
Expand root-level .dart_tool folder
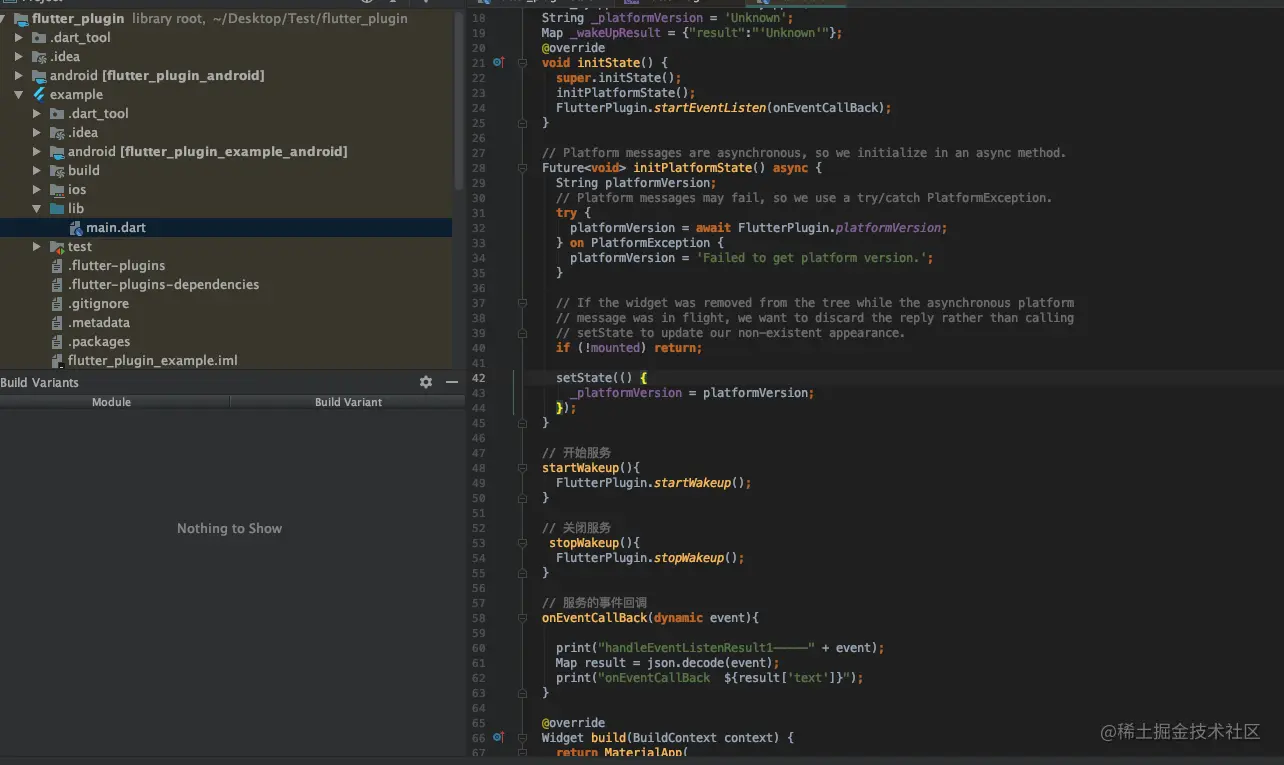click(x=19, y=37)
